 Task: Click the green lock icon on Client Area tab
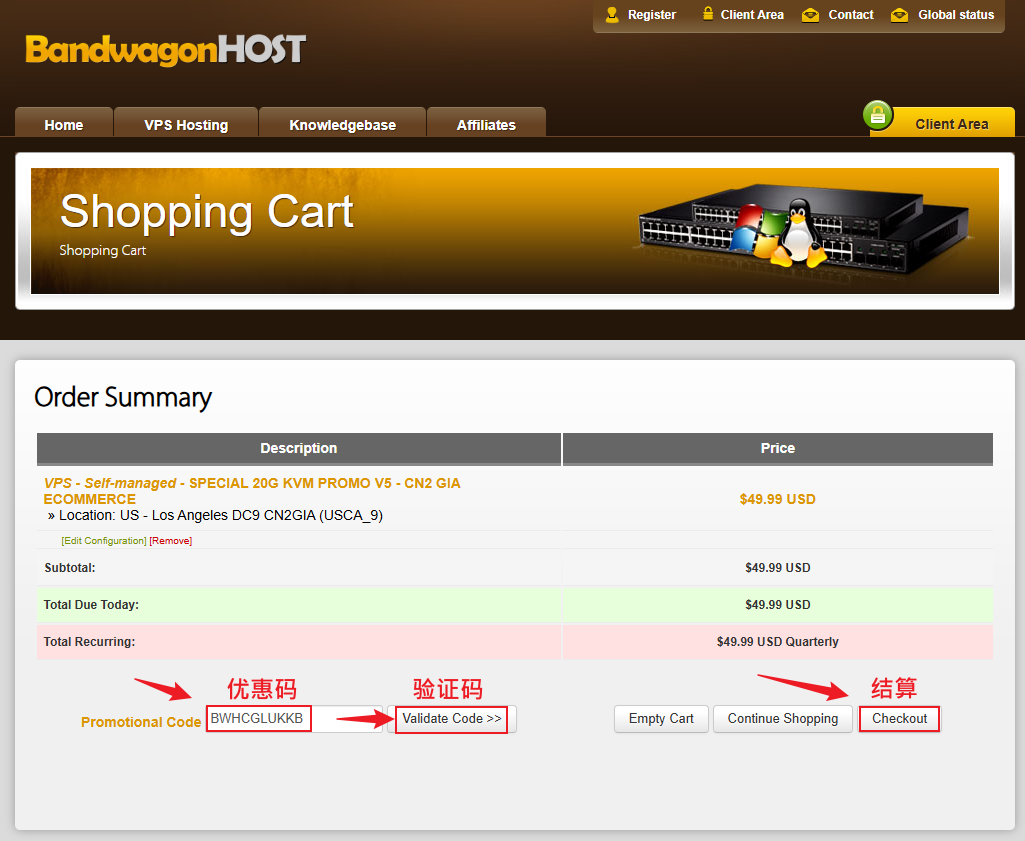point(877,115)
